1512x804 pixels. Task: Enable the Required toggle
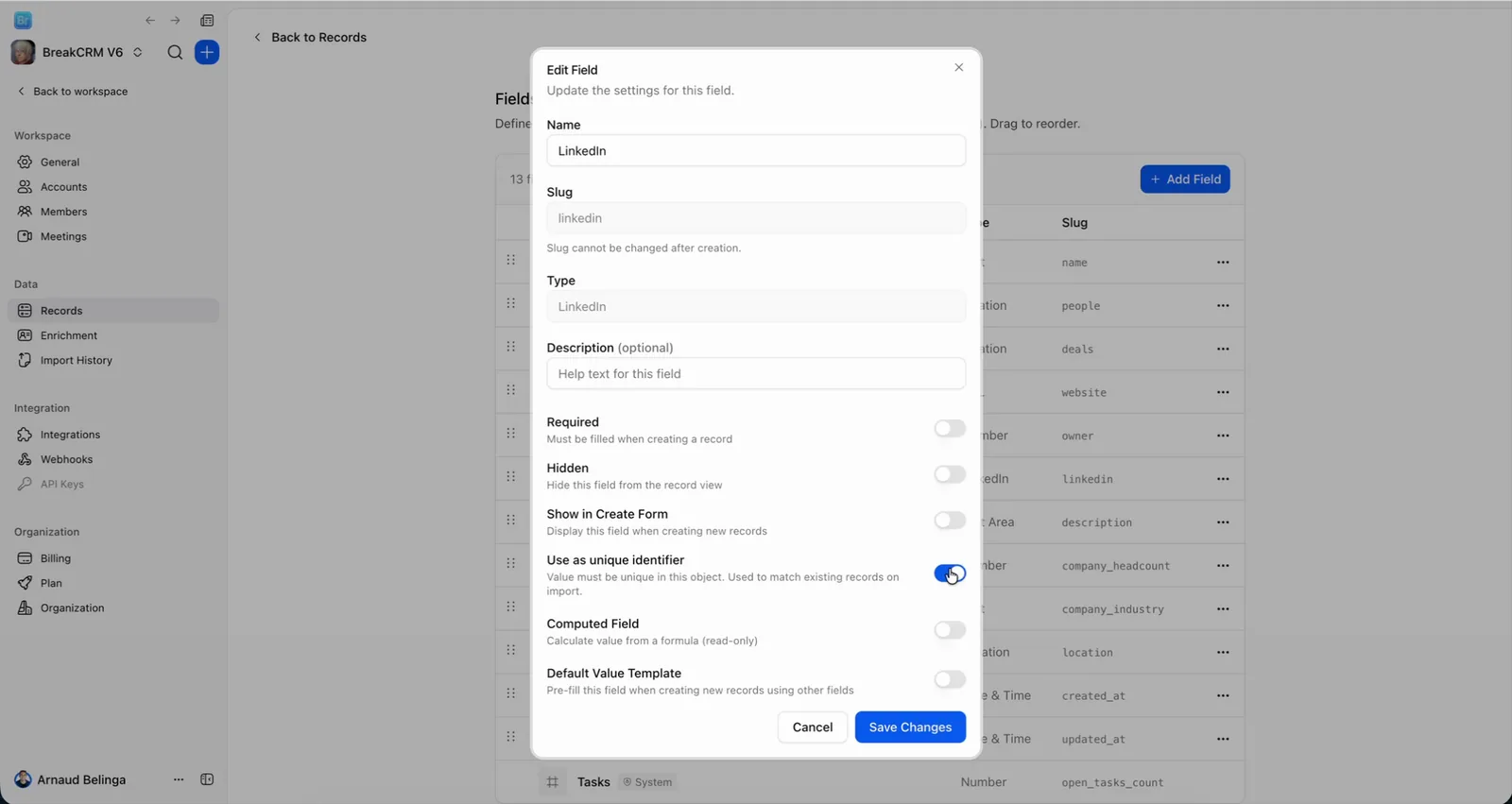950,429
